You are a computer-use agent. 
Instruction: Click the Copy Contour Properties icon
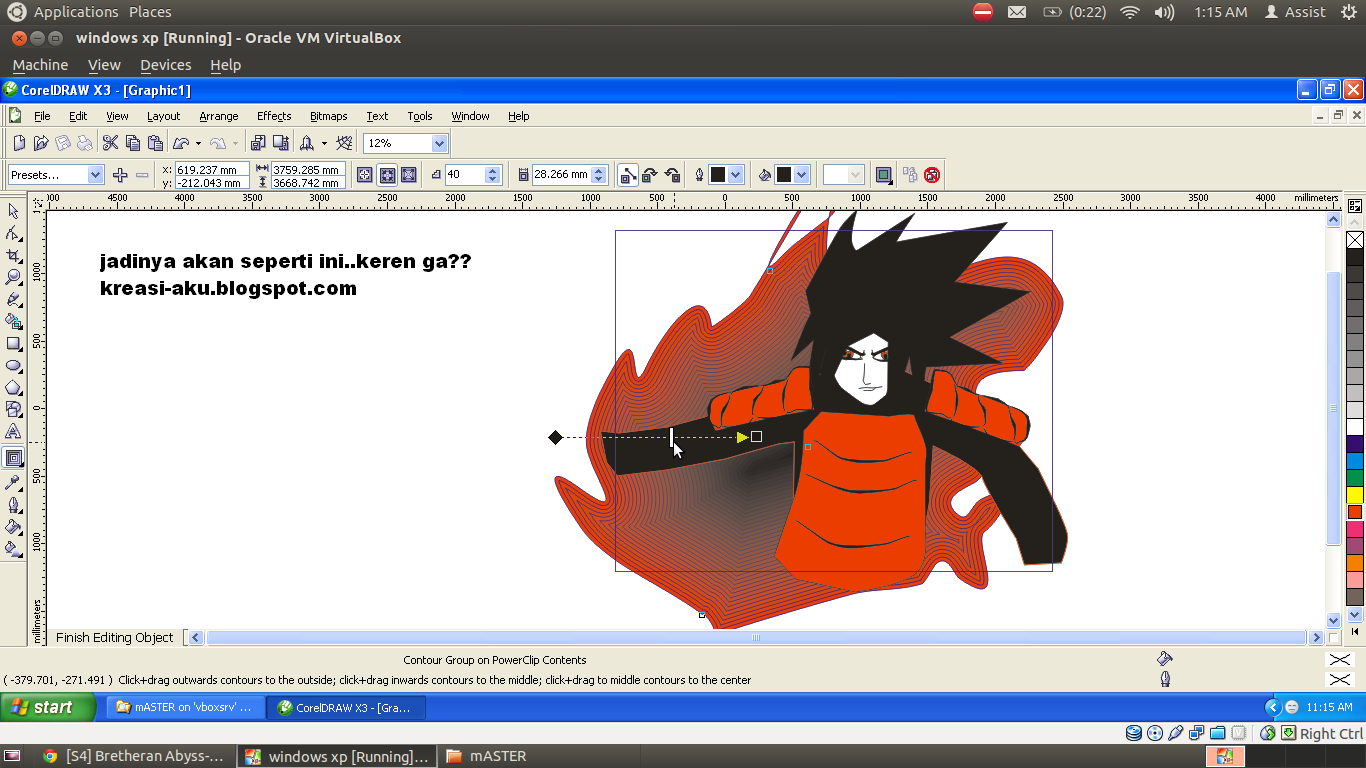tap(910, 175)
